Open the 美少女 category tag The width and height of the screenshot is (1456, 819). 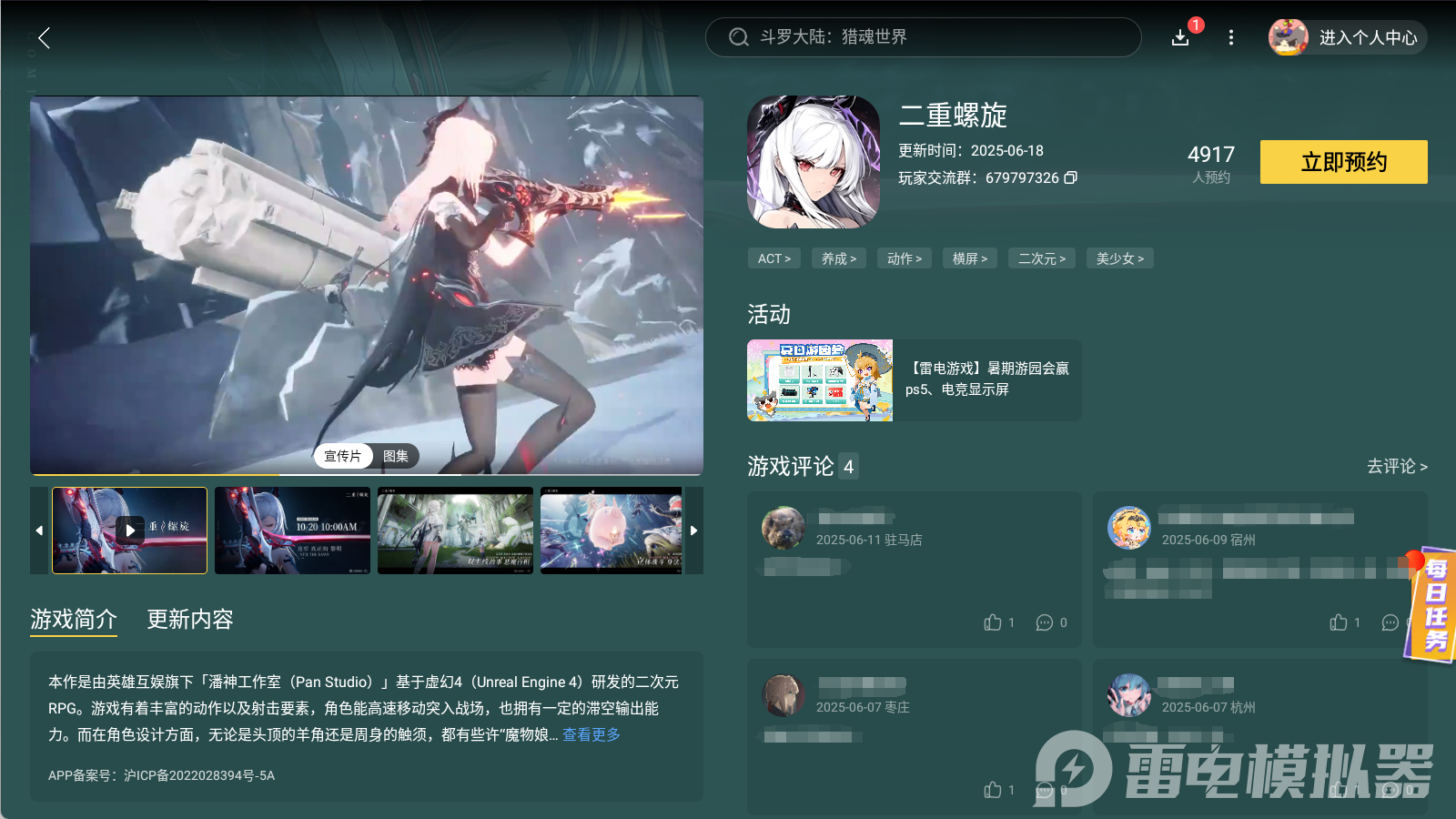tap(1120, 258)
